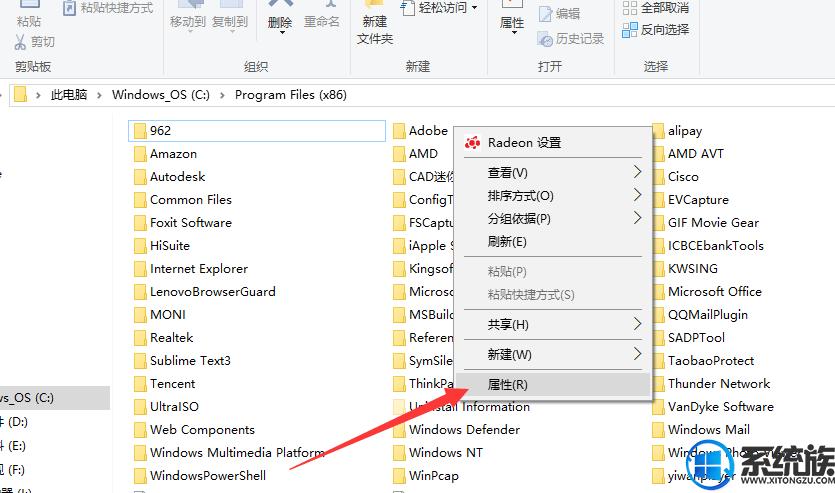The width and height of the screenshot is (835, 493).
Task: Open the 排序方式(O) submenu
Action: [553, 195]
